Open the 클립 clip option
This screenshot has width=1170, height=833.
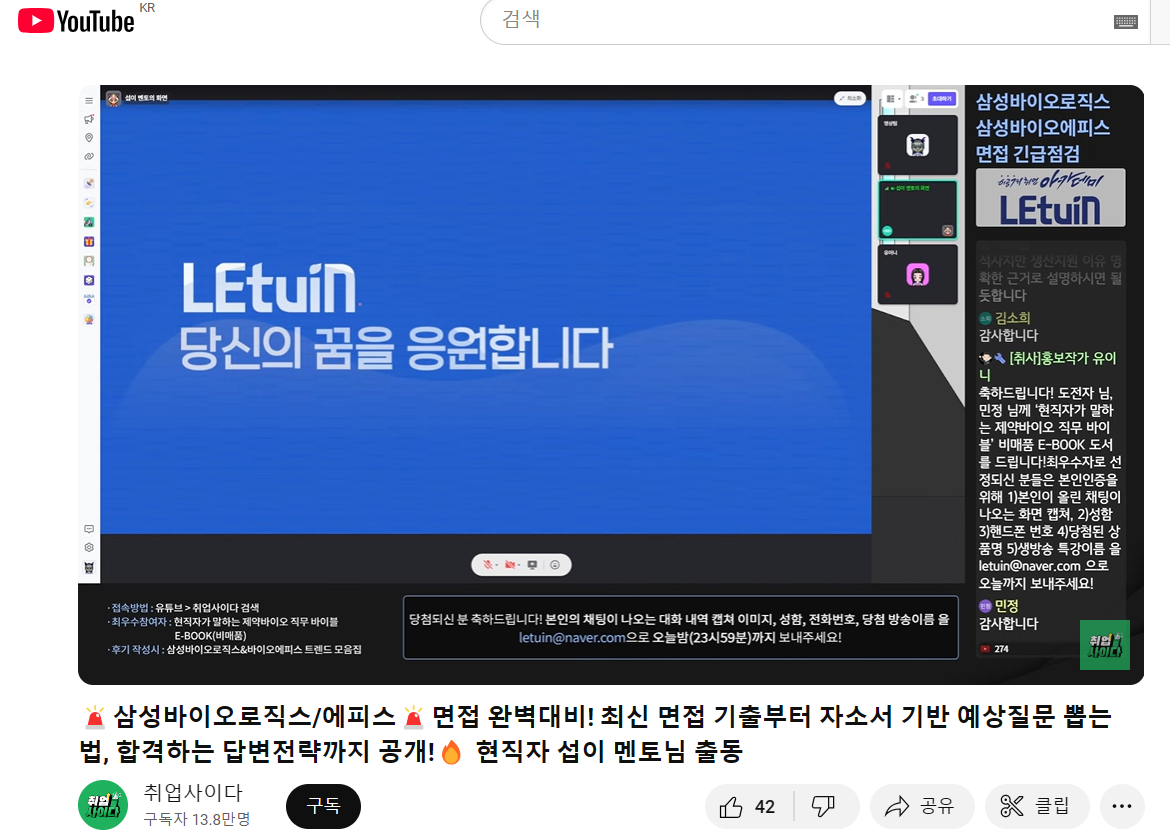tap(1036, 807)
